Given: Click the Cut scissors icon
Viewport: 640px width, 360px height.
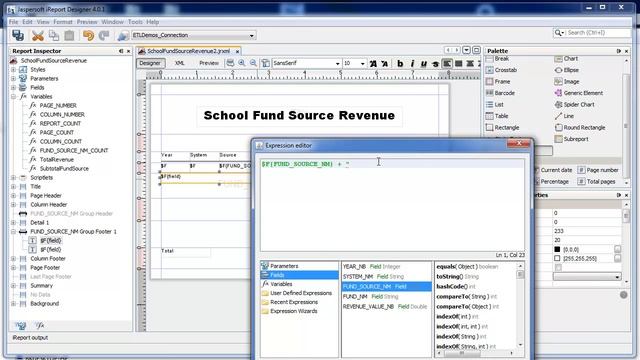Looking at the screenshot, I should (38, 36).
